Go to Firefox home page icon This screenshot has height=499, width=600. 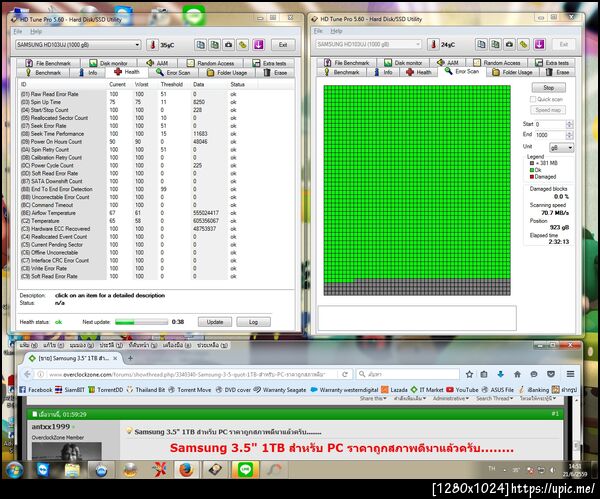(x=517, y=374)
